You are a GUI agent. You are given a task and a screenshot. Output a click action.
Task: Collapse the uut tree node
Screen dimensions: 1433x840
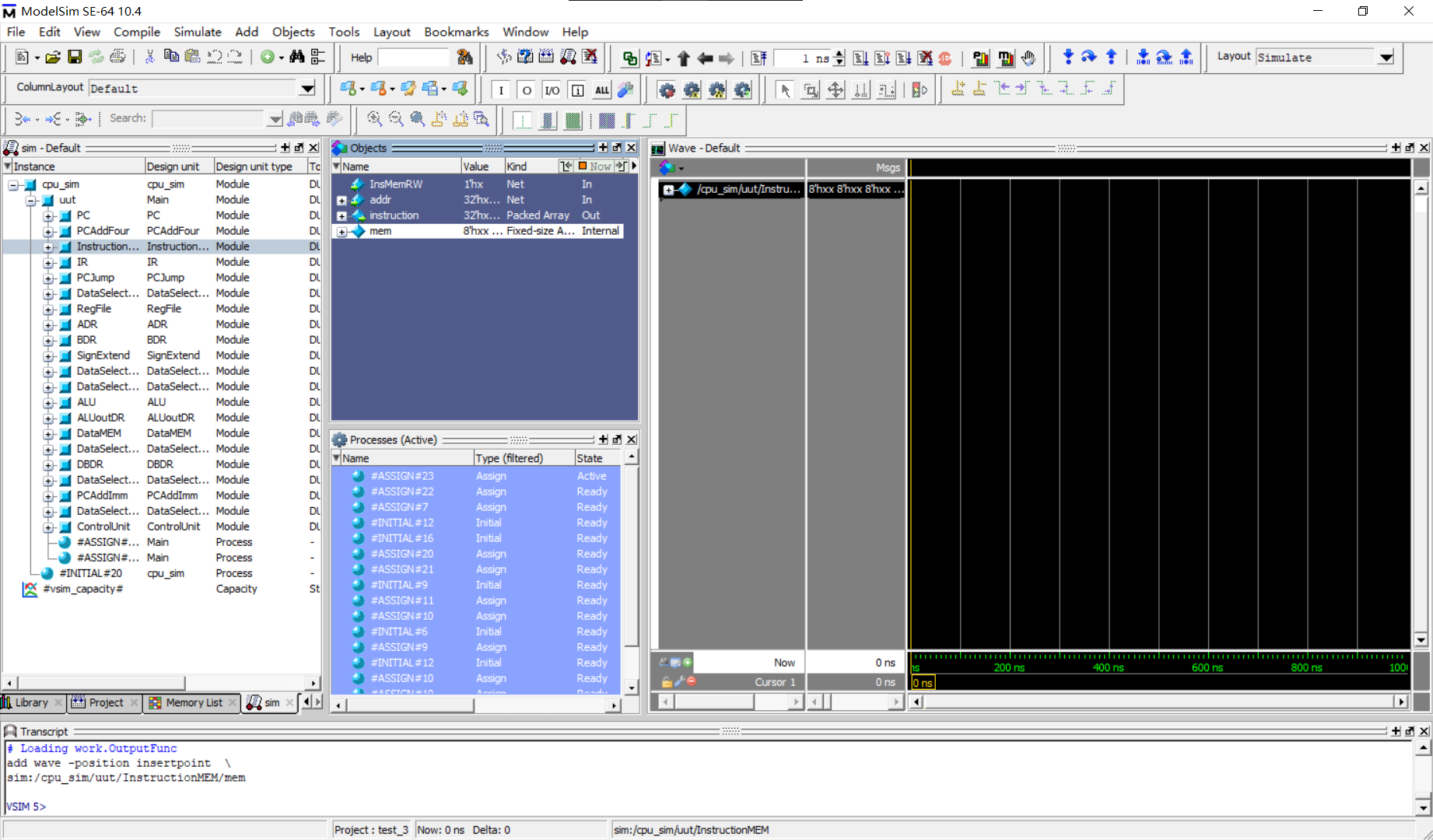coord(30,201)
